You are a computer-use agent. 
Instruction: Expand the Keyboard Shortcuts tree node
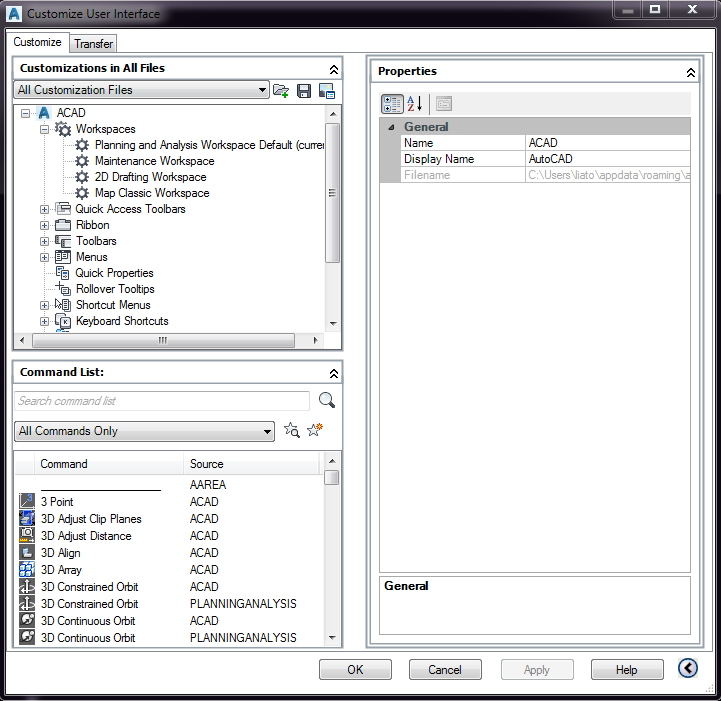[44, 321]
